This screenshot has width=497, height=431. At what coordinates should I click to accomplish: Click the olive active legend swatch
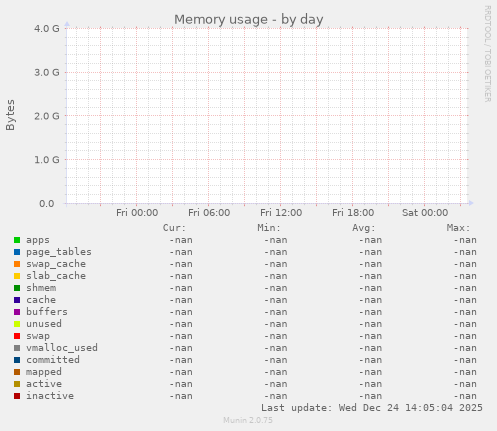coord(17,384)
